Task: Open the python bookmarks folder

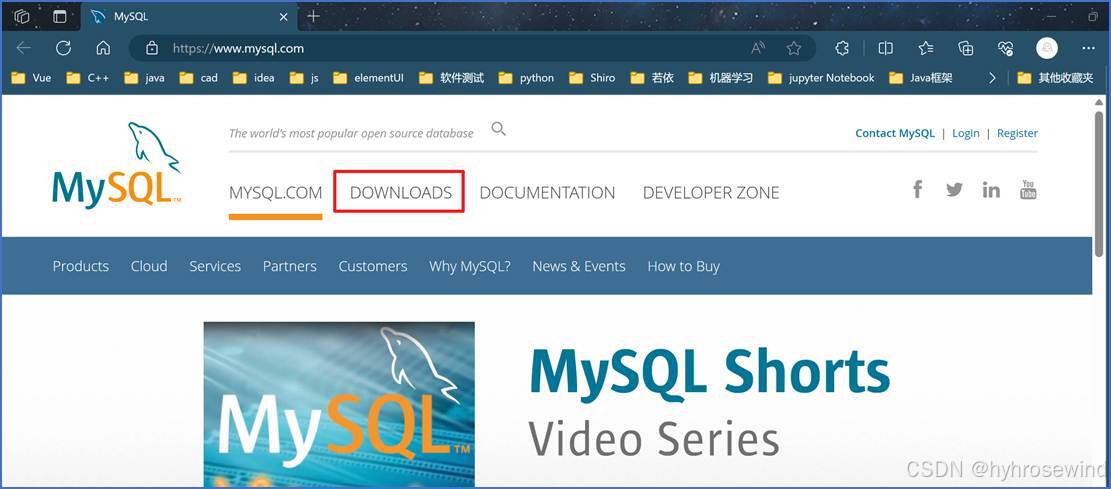Action: tap(526, 78)
